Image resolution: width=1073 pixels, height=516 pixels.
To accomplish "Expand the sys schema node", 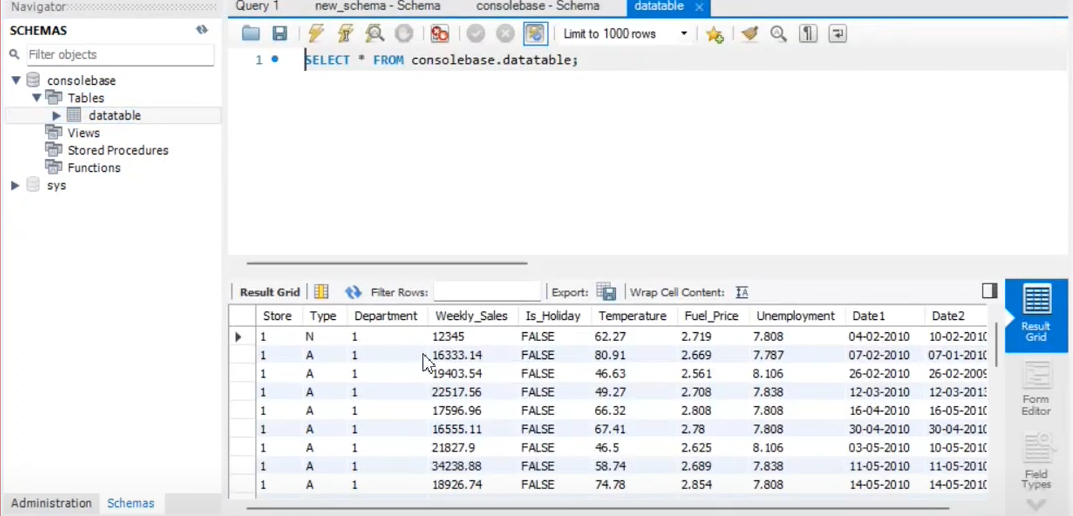I will point(15,186).
